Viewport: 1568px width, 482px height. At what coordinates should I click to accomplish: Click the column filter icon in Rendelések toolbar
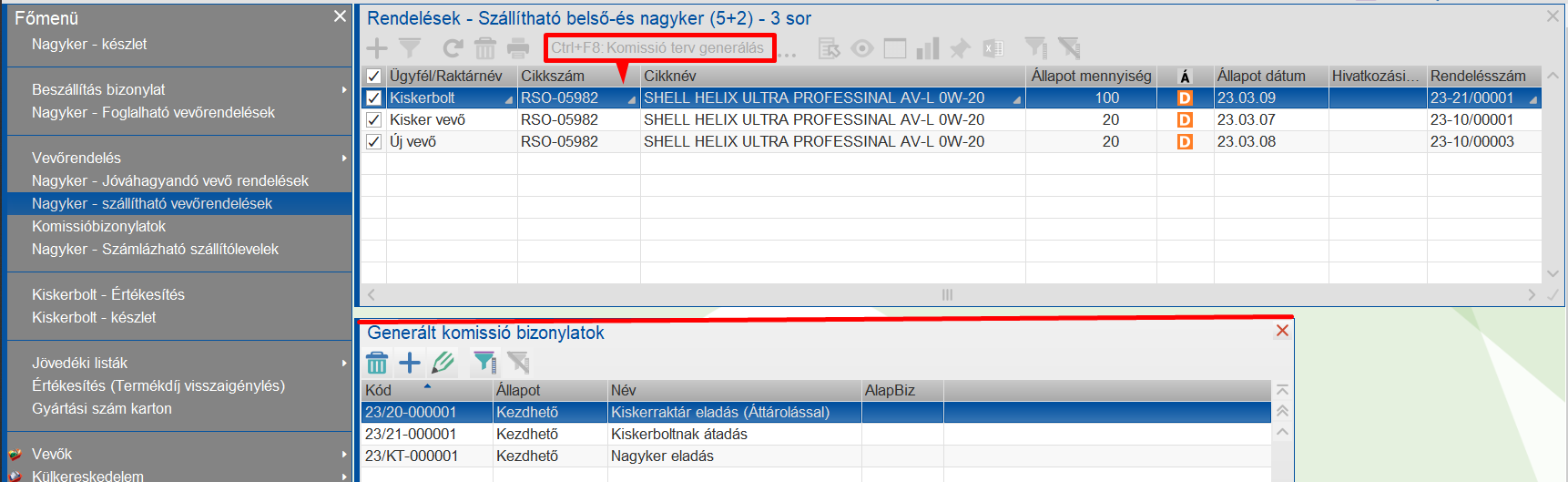coord(1035,48)
